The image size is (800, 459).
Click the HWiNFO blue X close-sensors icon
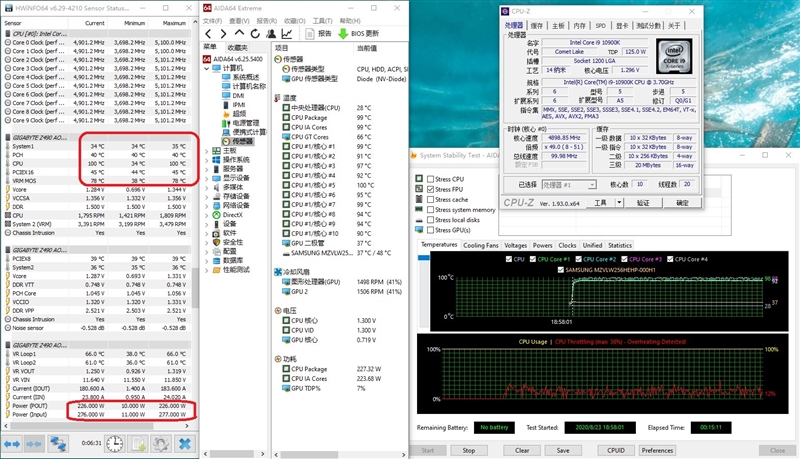point(185,444)
